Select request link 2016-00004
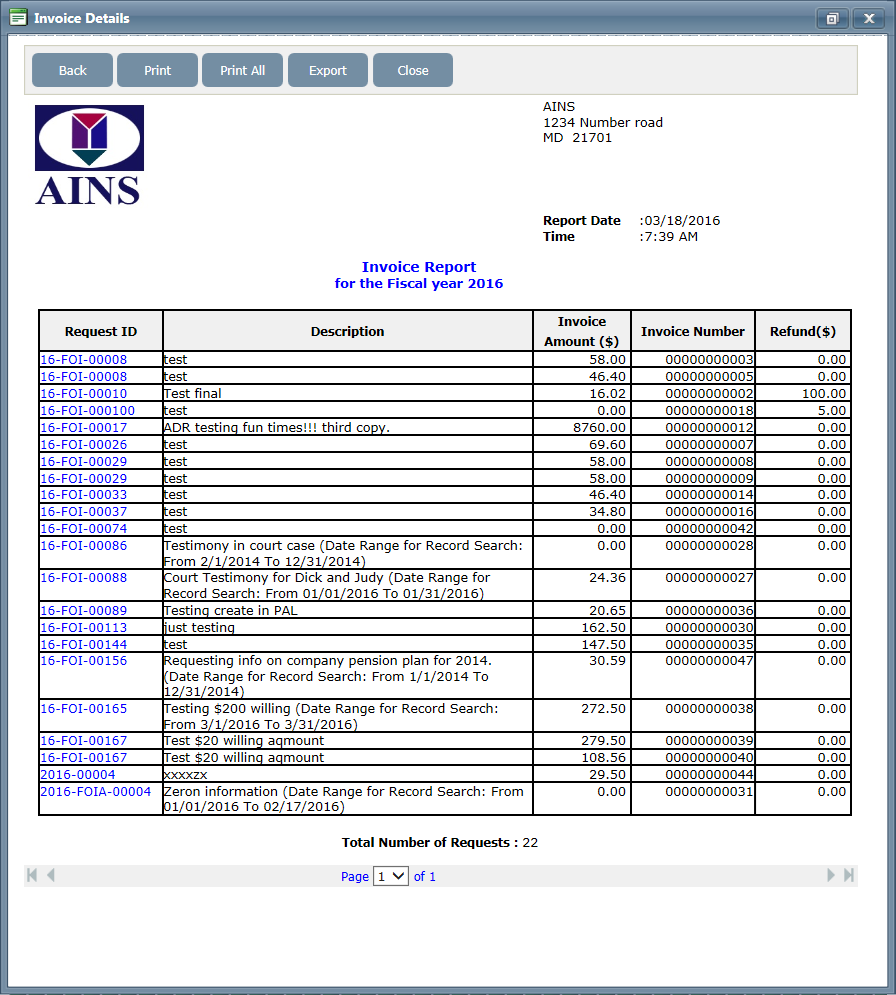Screen dimensions: 896x995 [x=77, y=774]
